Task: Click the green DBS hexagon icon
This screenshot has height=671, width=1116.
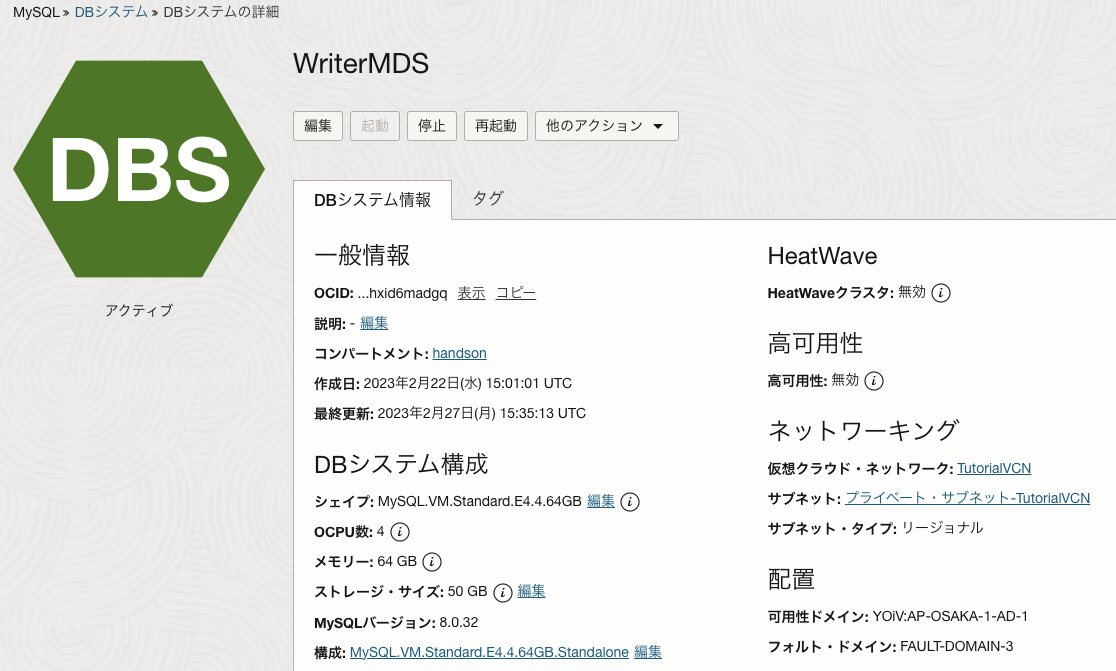Action: tap(139, 169)
